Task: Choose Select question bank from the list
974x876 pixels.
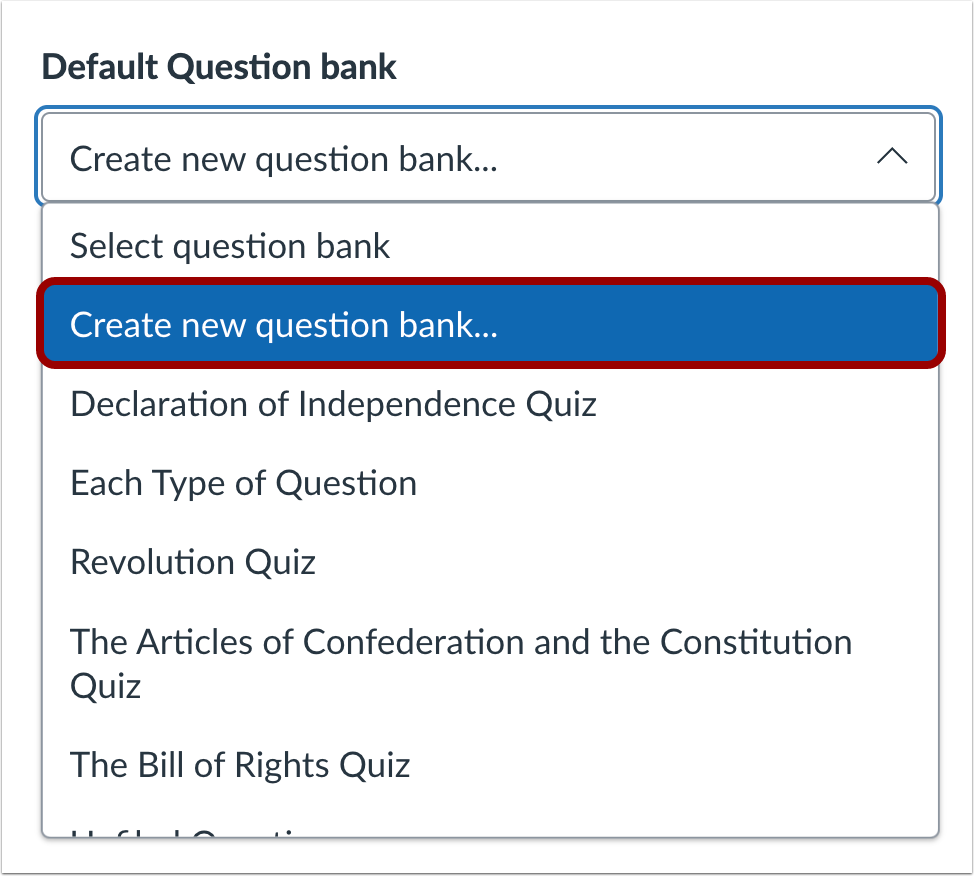Action: click(229, 246)
